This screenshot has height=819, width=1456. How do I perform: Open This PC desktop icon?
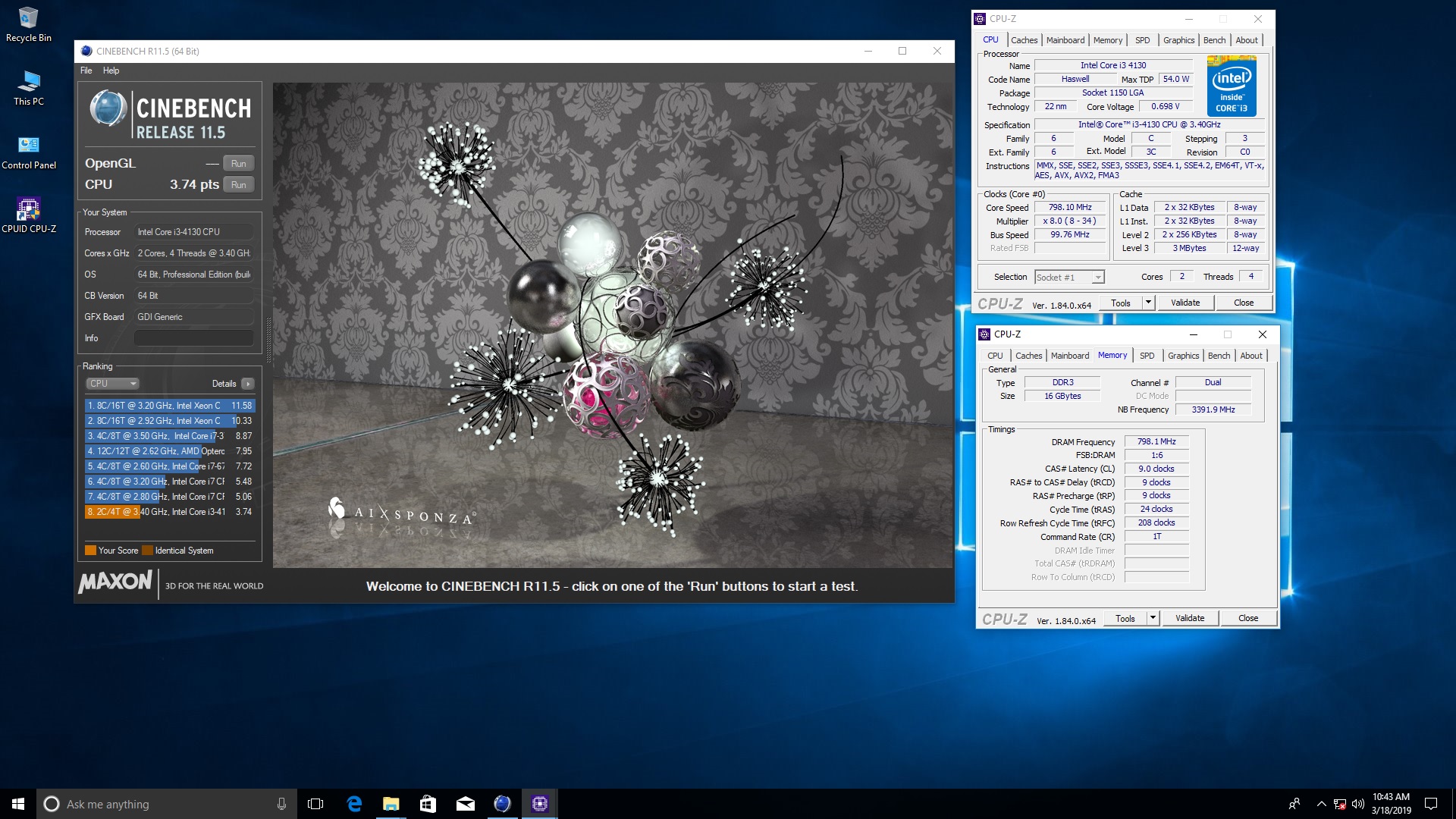pyautogui.click(x=28, y=88)
